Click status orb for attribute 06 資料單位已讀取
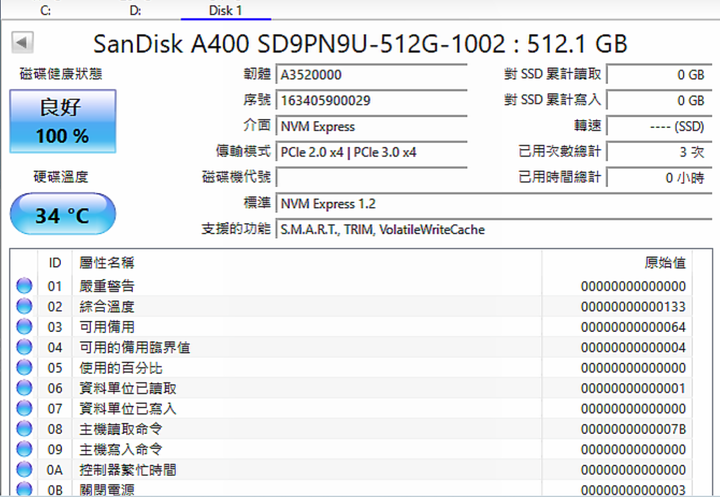This screenshot has height=497, width=720. coord(24,388)
